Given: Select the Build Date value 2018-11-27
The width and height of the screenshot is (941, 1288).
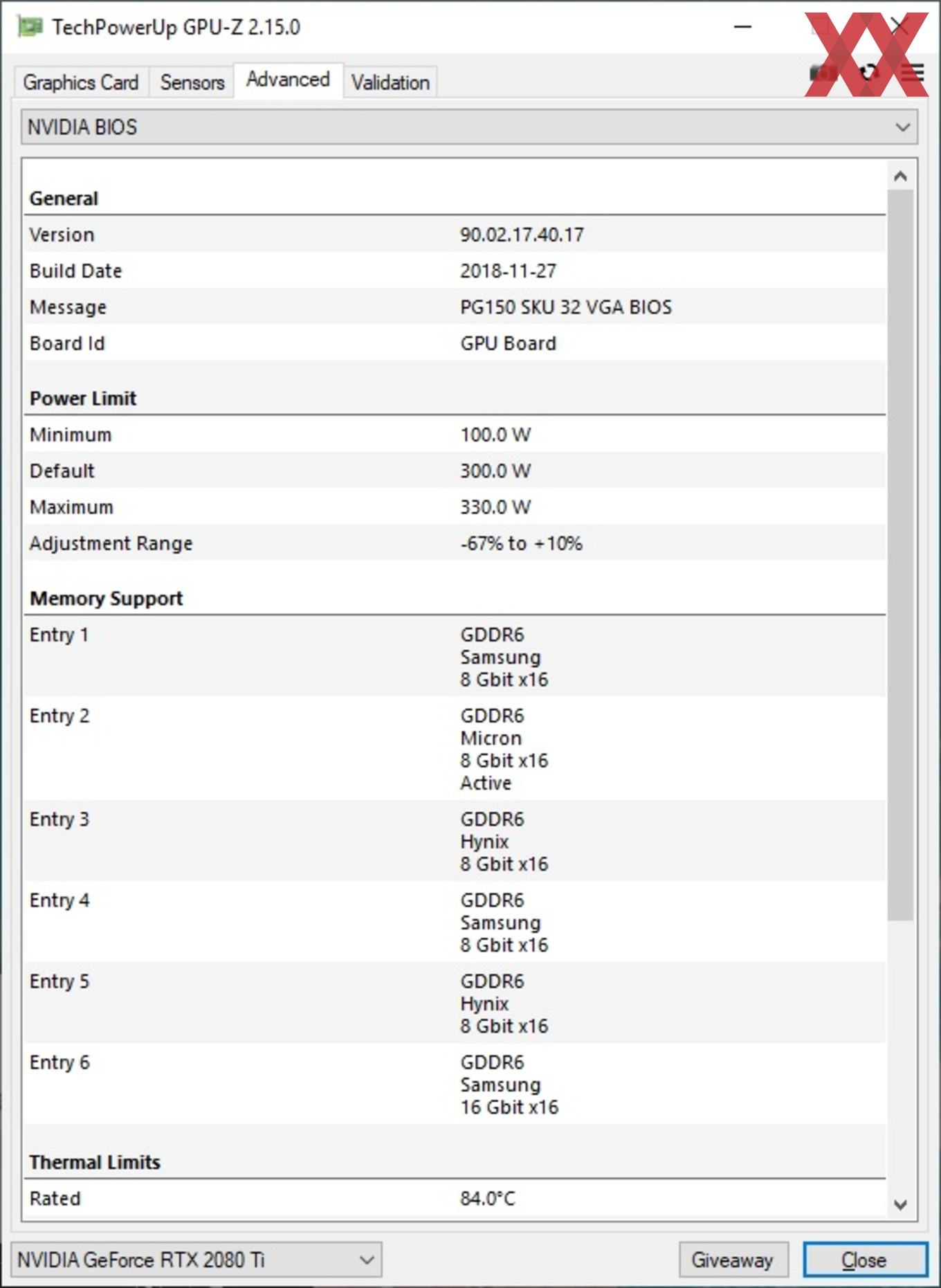Looking at the screenshot, I should [508, 271].
